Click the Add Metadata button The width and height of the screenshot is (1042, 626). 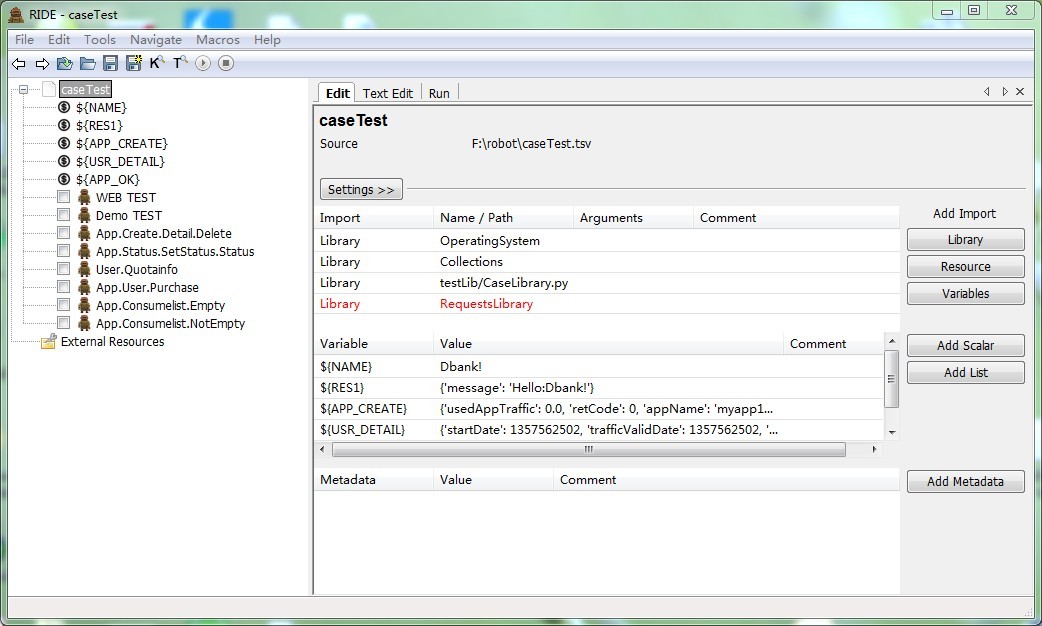[965, 482]
